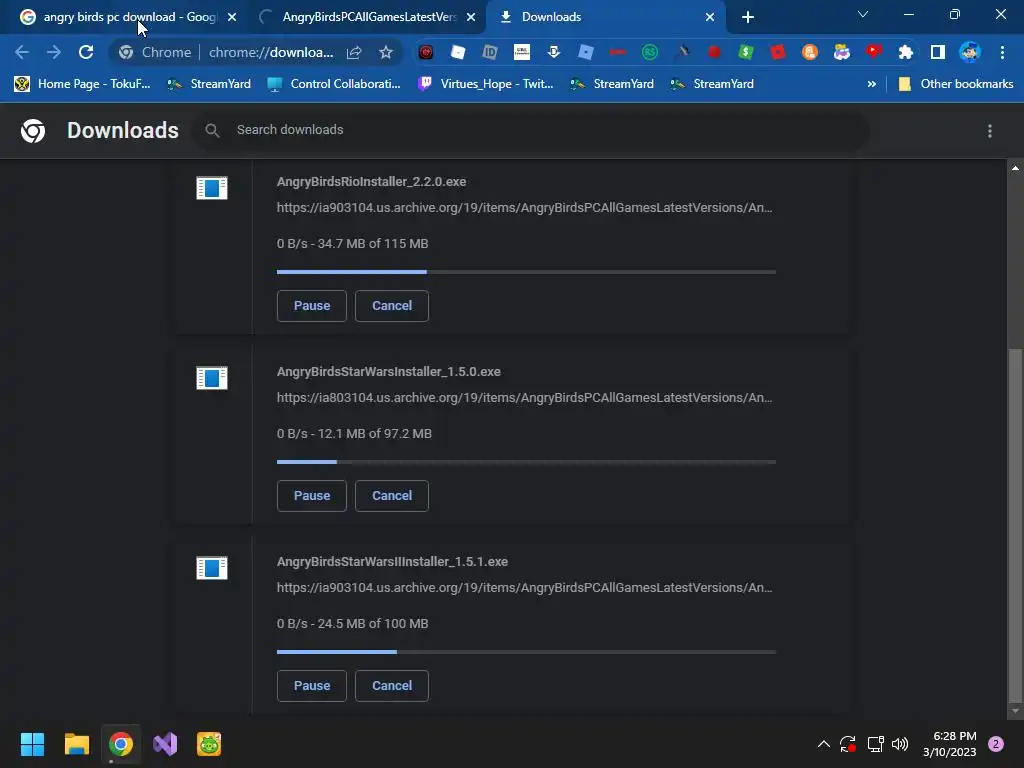Open downloads page three-dot more actions

click(x=990, y=131)
